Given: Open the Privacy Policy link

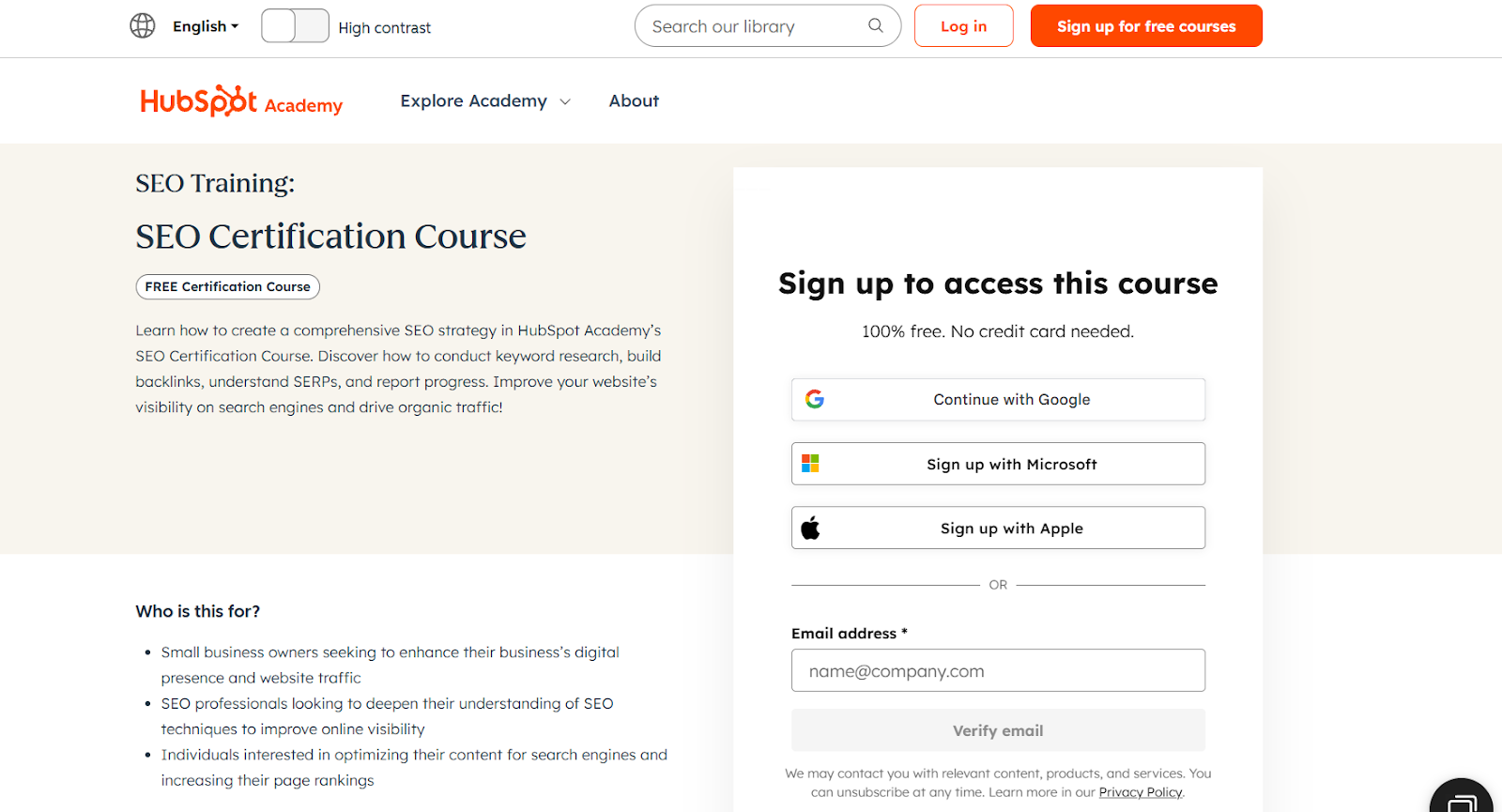Looking at the screenshot, I should 1141,792.
